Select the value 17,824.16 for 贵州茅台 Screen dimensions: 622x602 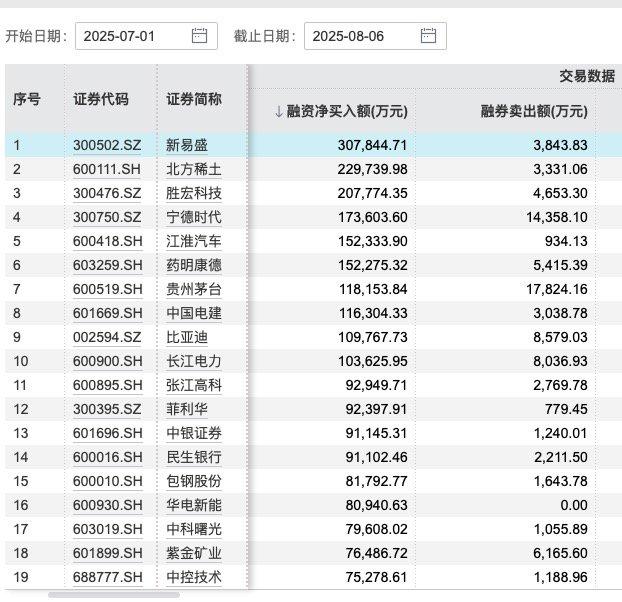pyautogui.click(x=557, y=289)
